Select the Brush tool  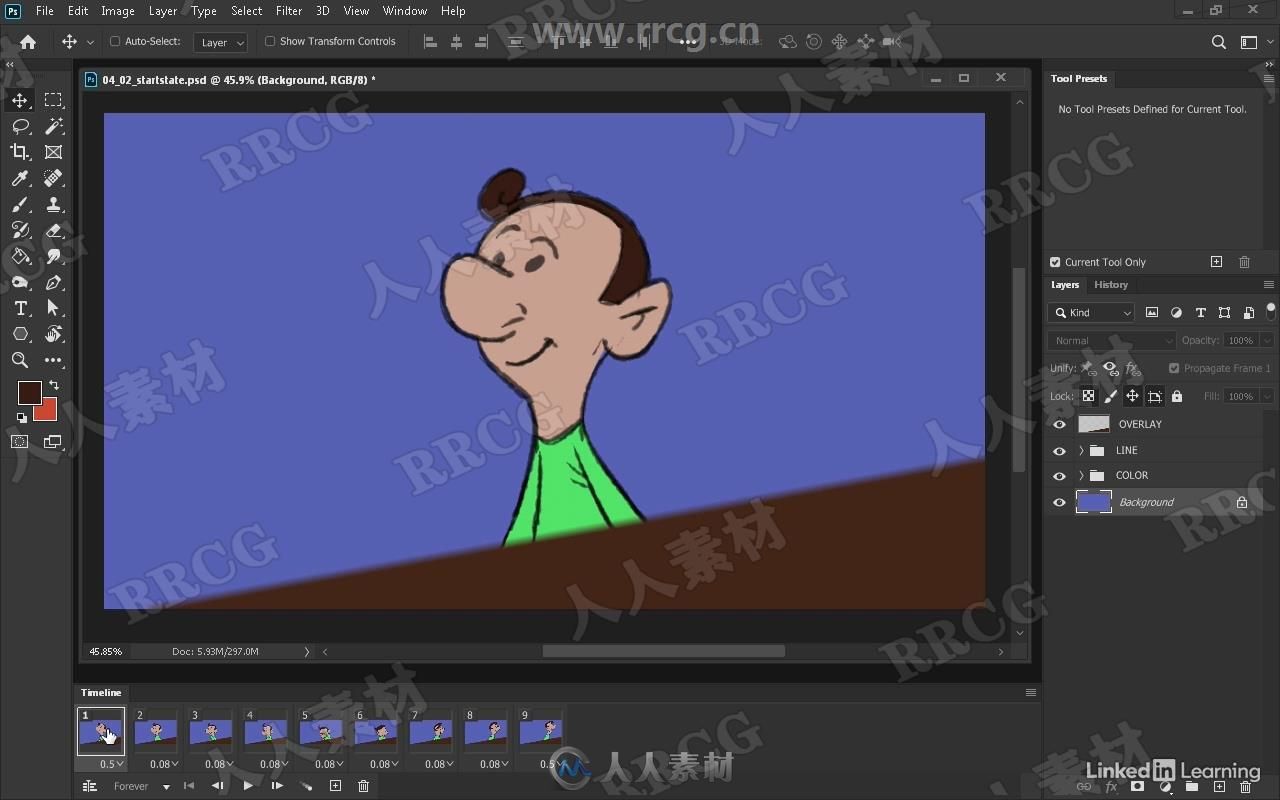pyautogui.click(x=20, y=204)
